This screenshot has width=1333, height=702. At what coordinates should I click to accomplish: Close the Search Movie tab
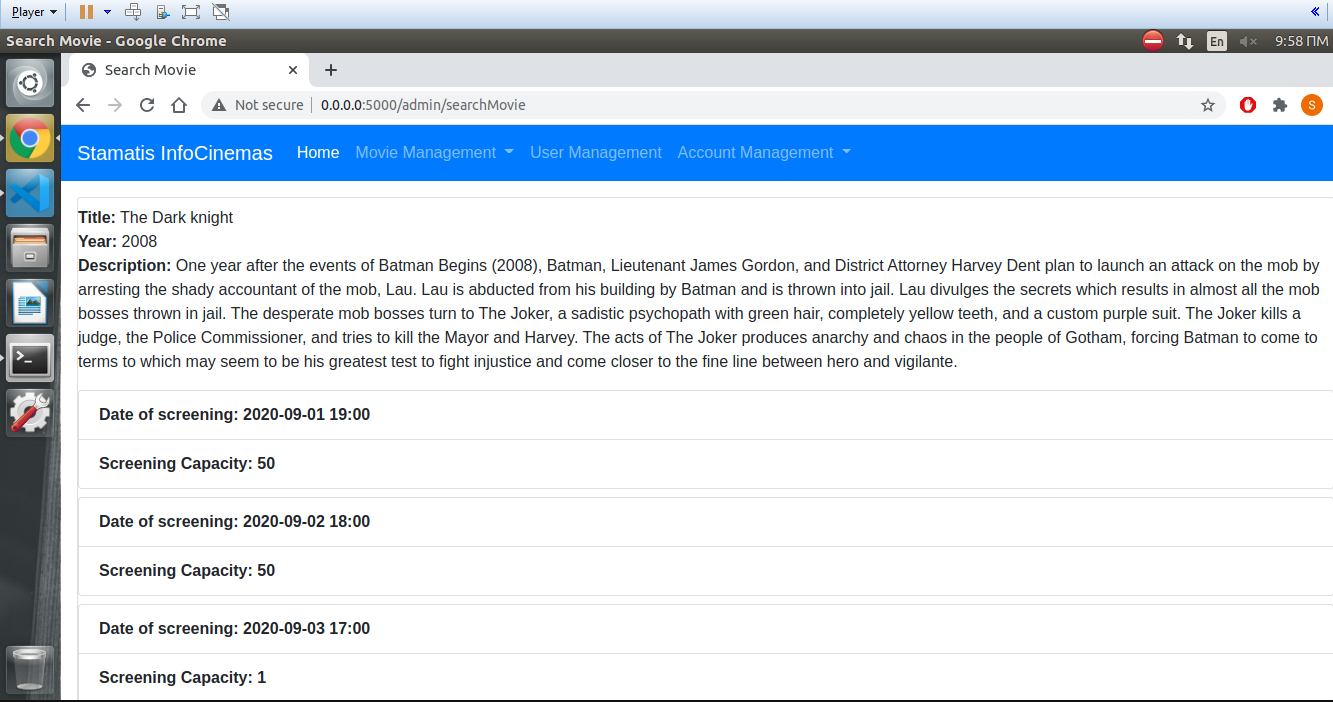[x=293, y=70]
